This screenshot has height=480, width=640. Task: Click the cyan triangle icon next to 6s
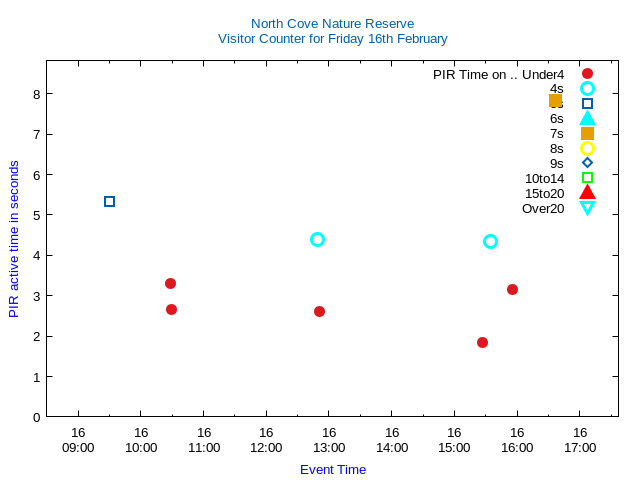[x=587, y=118]
